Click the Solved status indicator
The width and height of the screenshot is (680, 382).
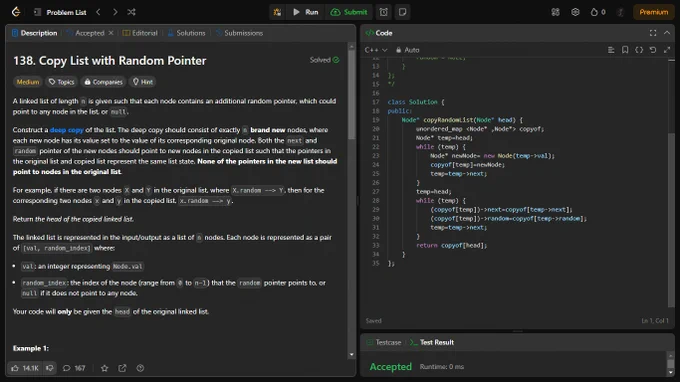(324, 60)
